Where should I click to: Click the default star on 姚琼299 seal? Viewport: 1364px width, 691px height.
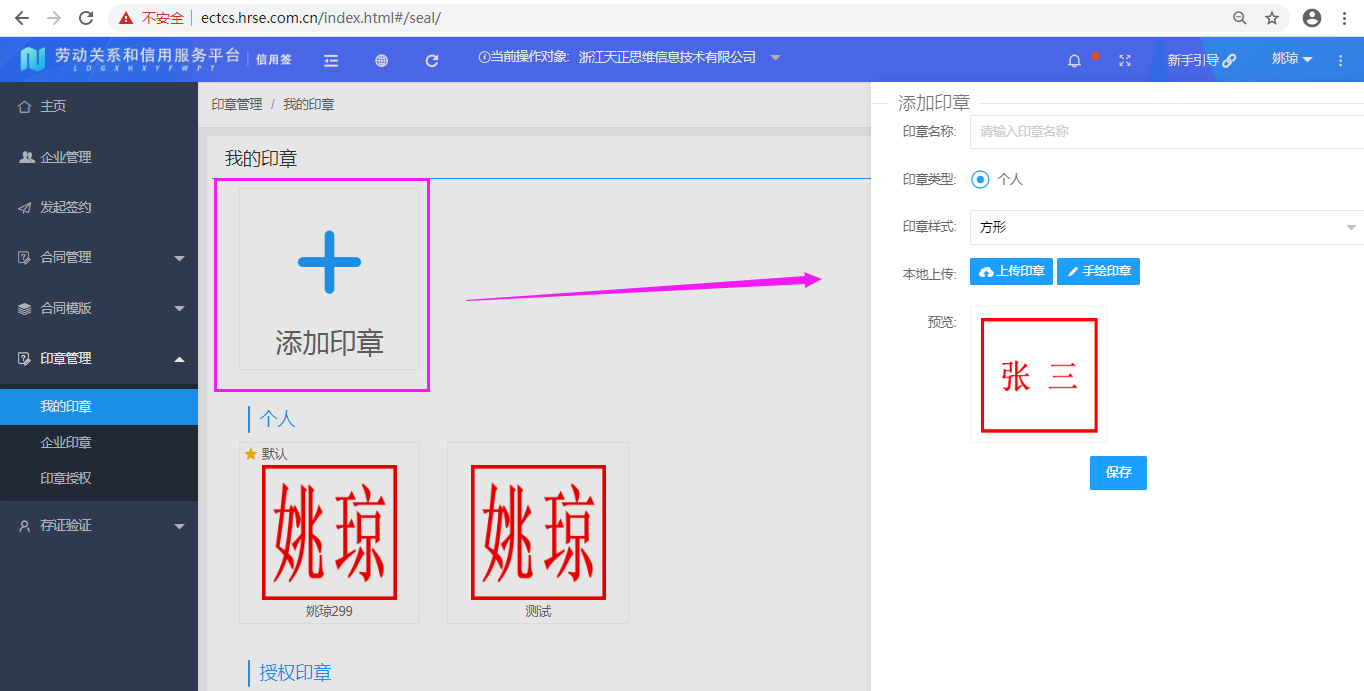click(x=252, y=454)
